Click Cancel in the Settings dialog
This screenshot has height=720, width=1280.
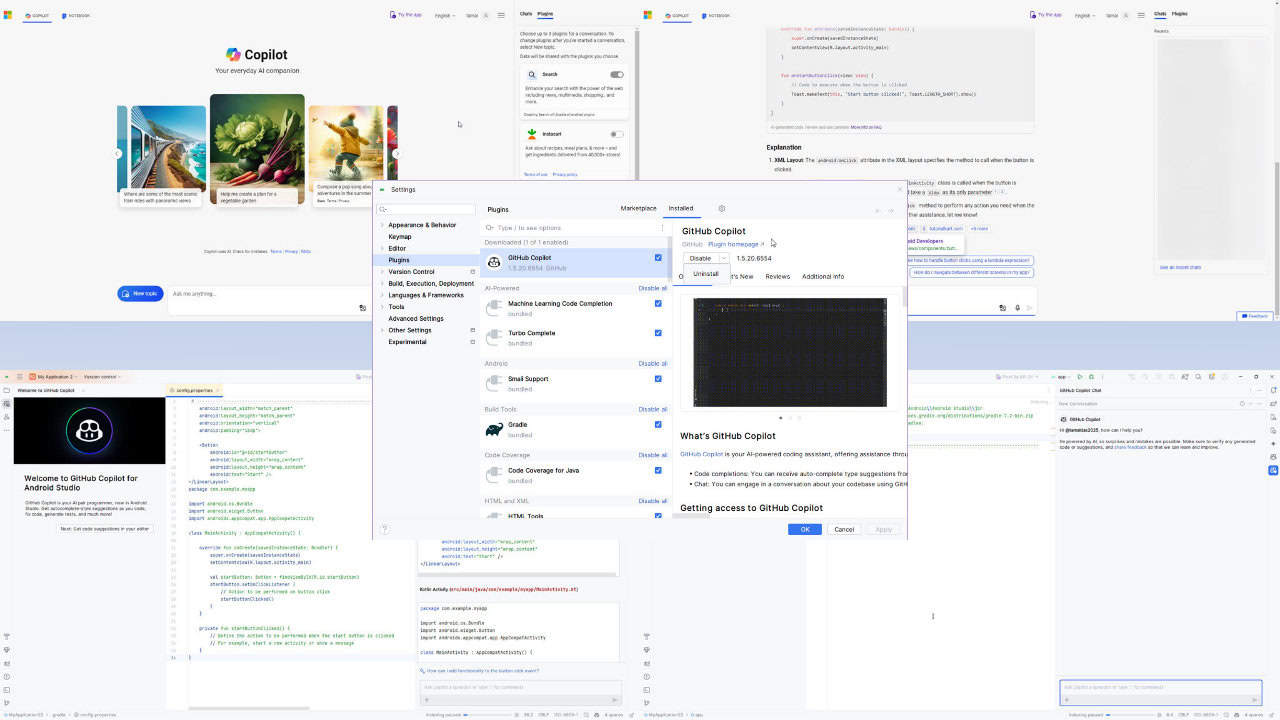844,529
